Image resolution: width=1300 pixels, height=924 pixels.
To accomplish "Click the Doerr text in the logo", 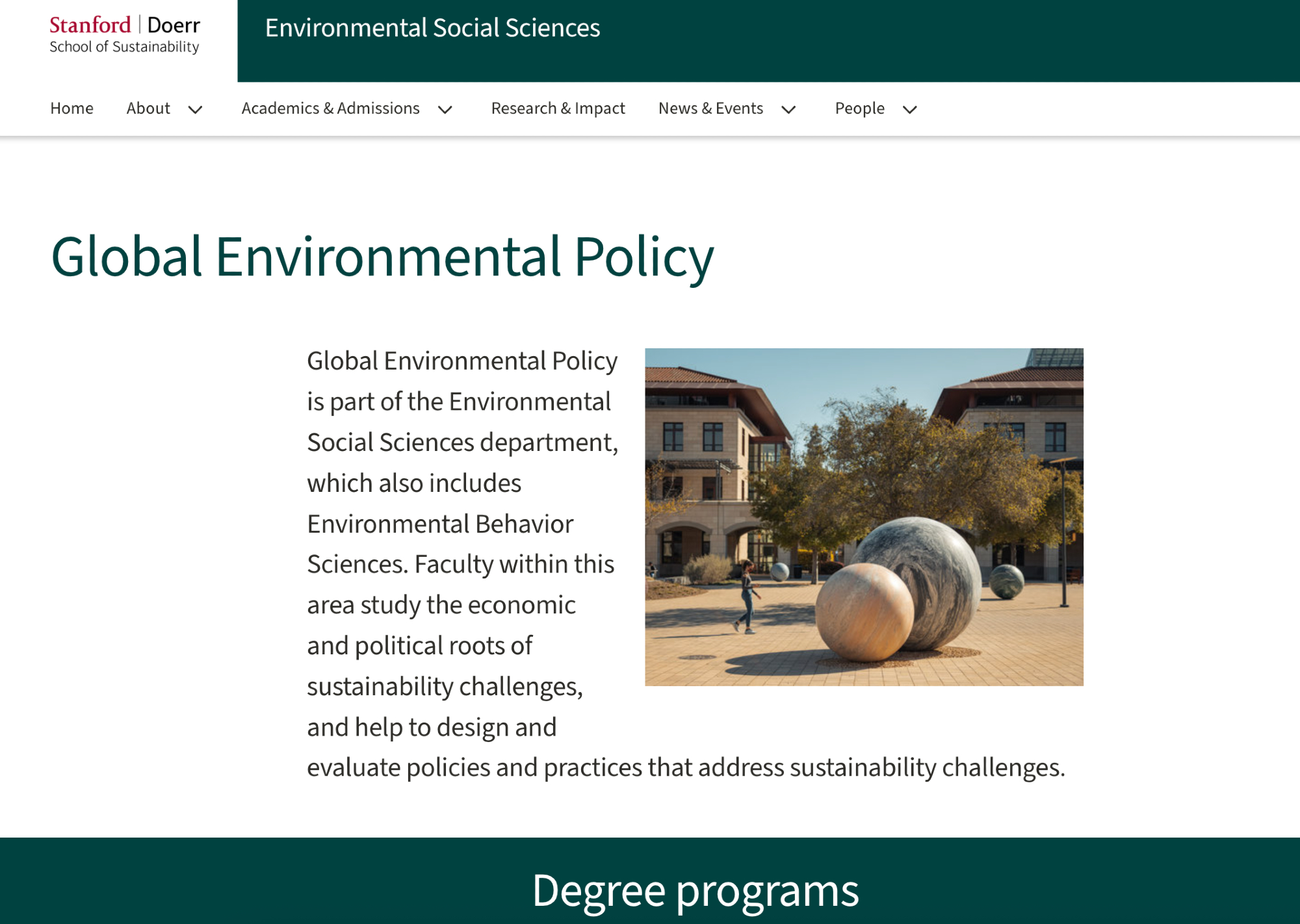I will click(174, 25).
